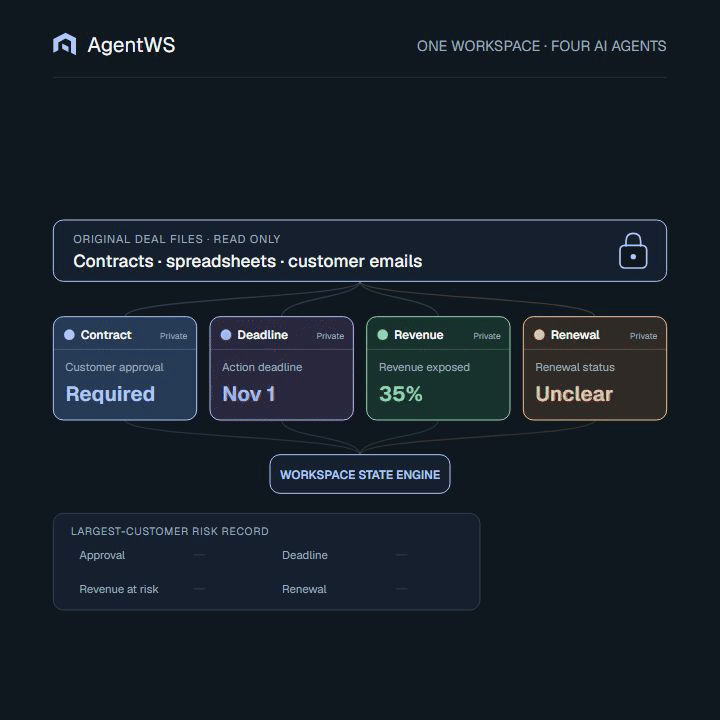Click the 'Required' value

110,394
